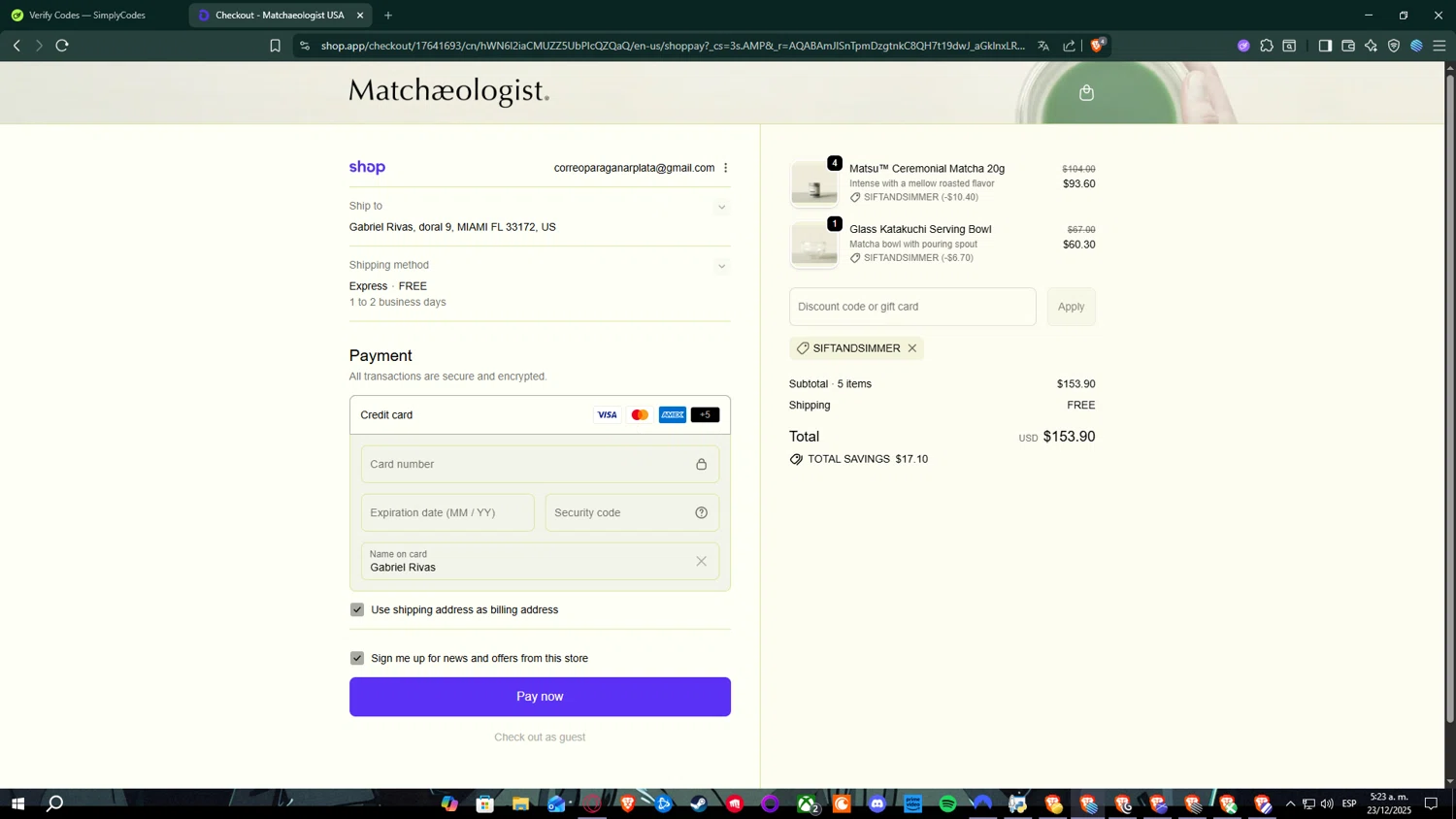Click the translate page icon

tap(1043, 46)
